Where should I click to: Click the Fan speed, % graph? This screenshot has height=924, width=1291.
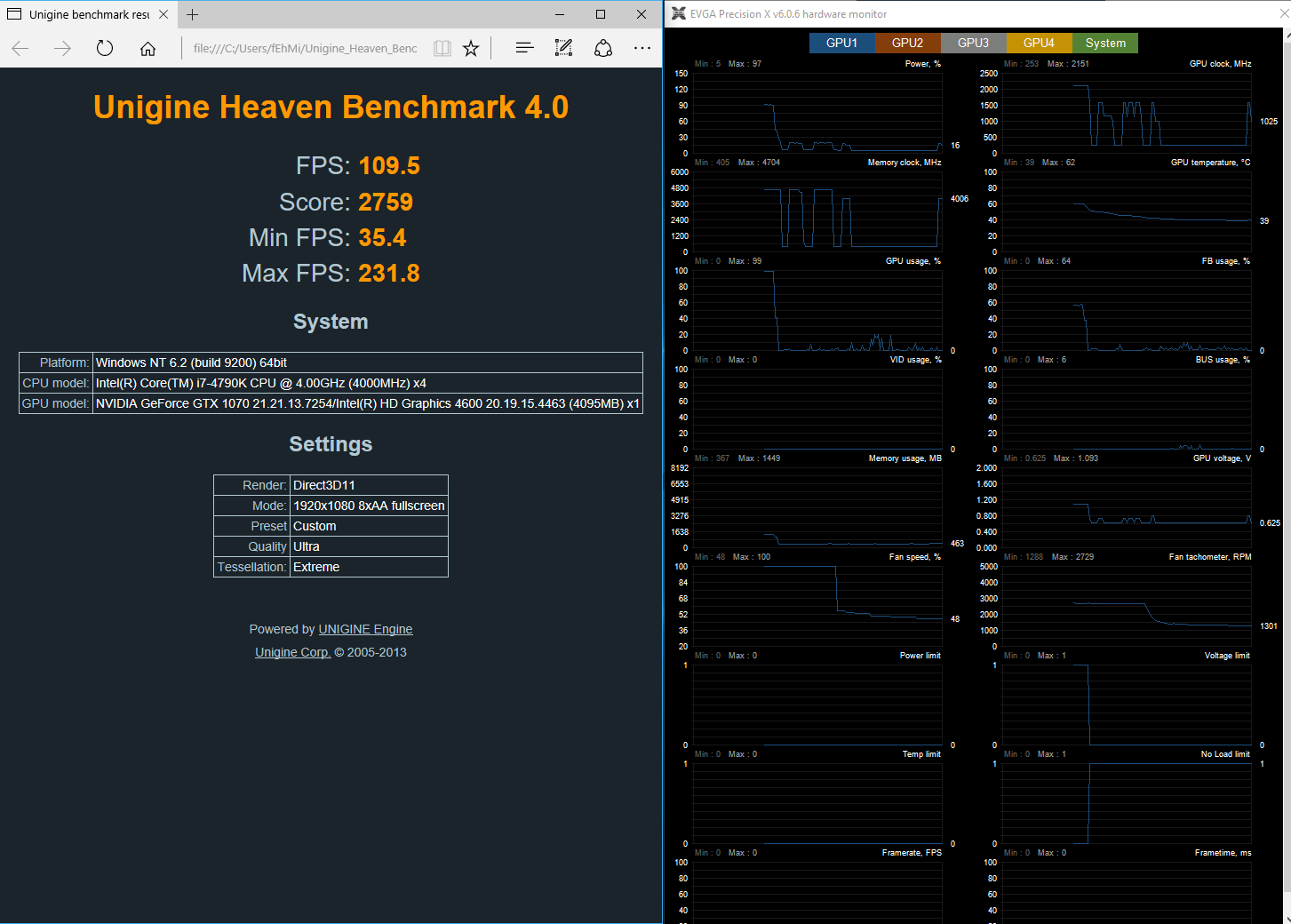817,606
